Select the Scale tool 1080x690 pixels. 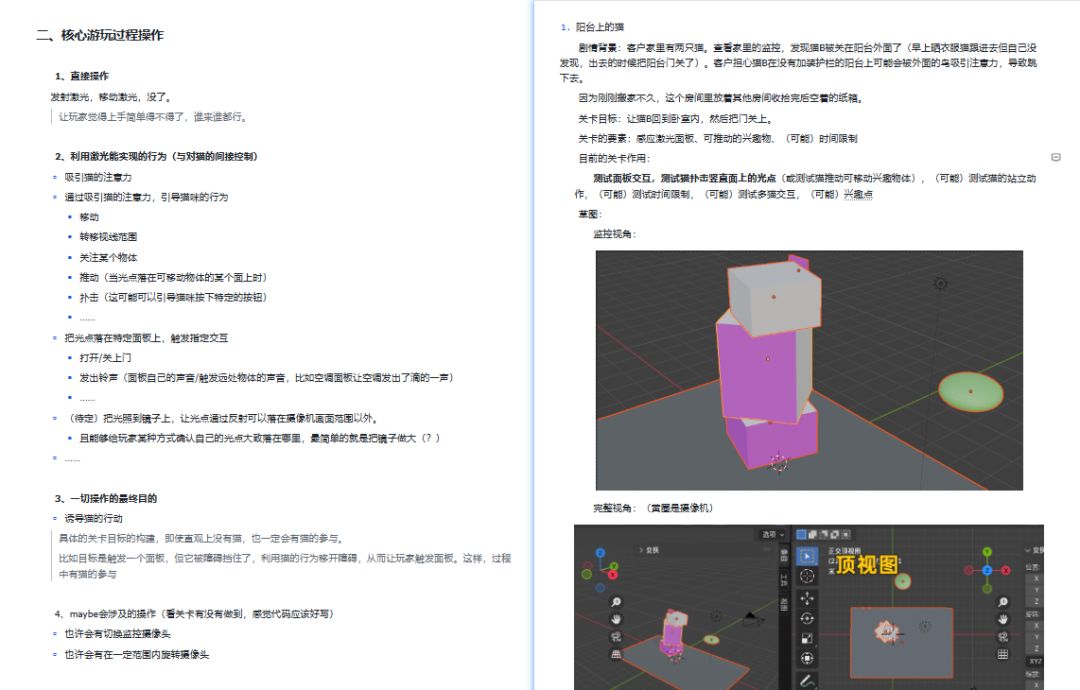(807, 638)
